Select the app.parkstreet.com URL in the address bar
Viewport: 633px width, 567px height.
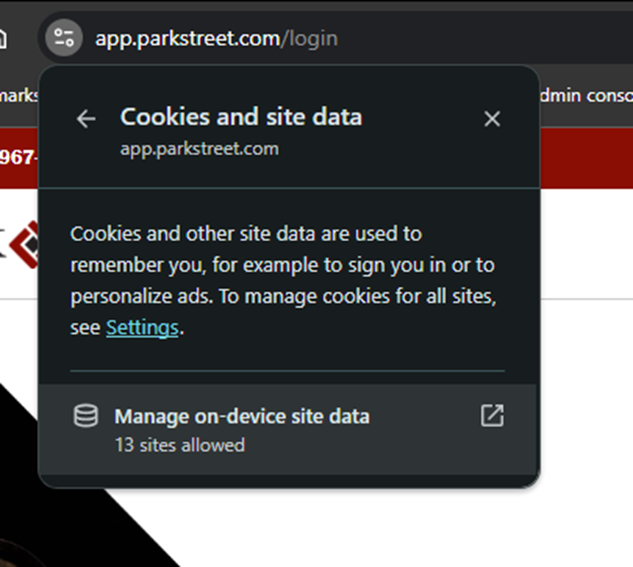[187, 39]
